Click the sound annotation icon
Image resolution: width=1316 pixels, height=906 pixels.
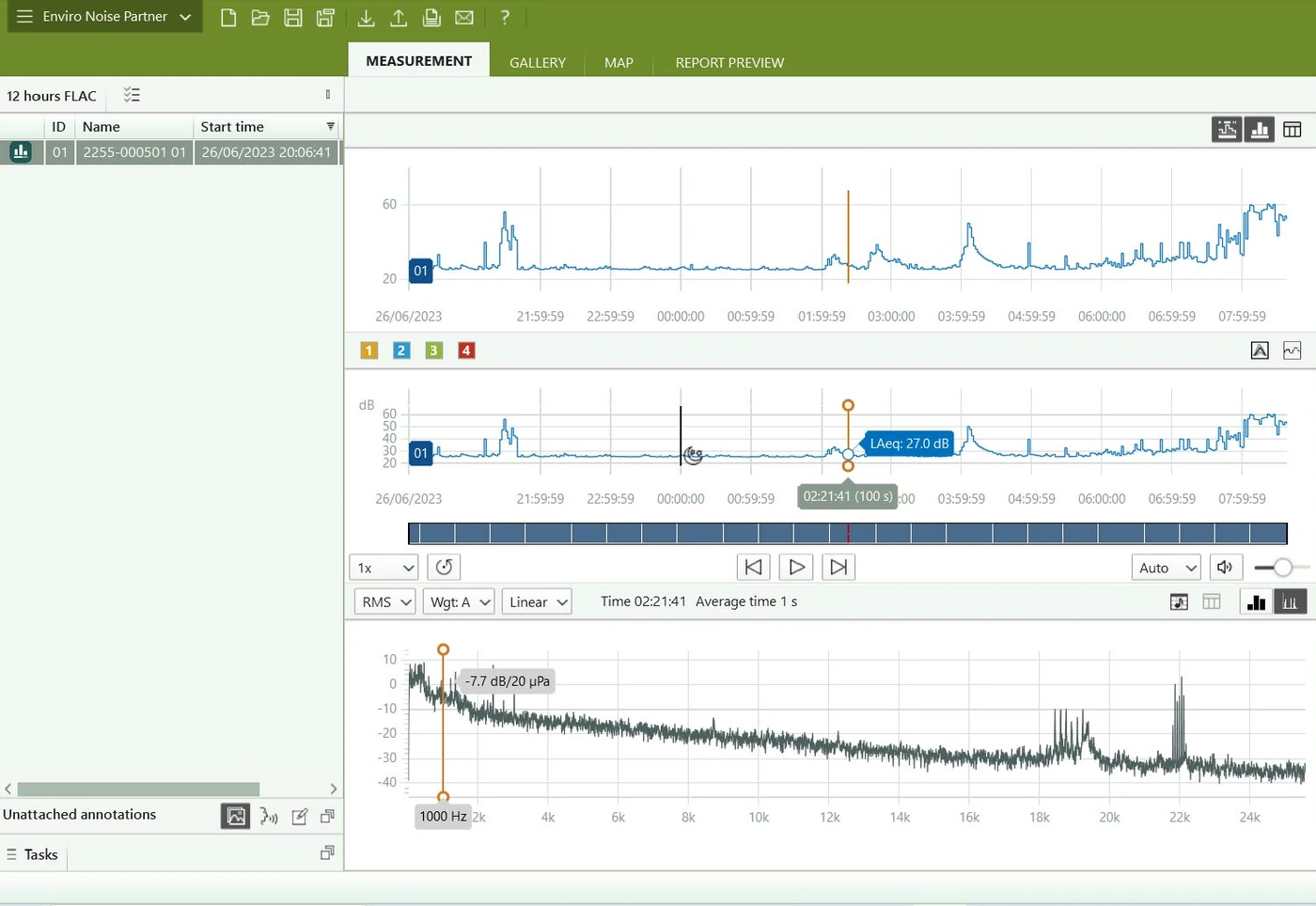click(x=269, y=817)
